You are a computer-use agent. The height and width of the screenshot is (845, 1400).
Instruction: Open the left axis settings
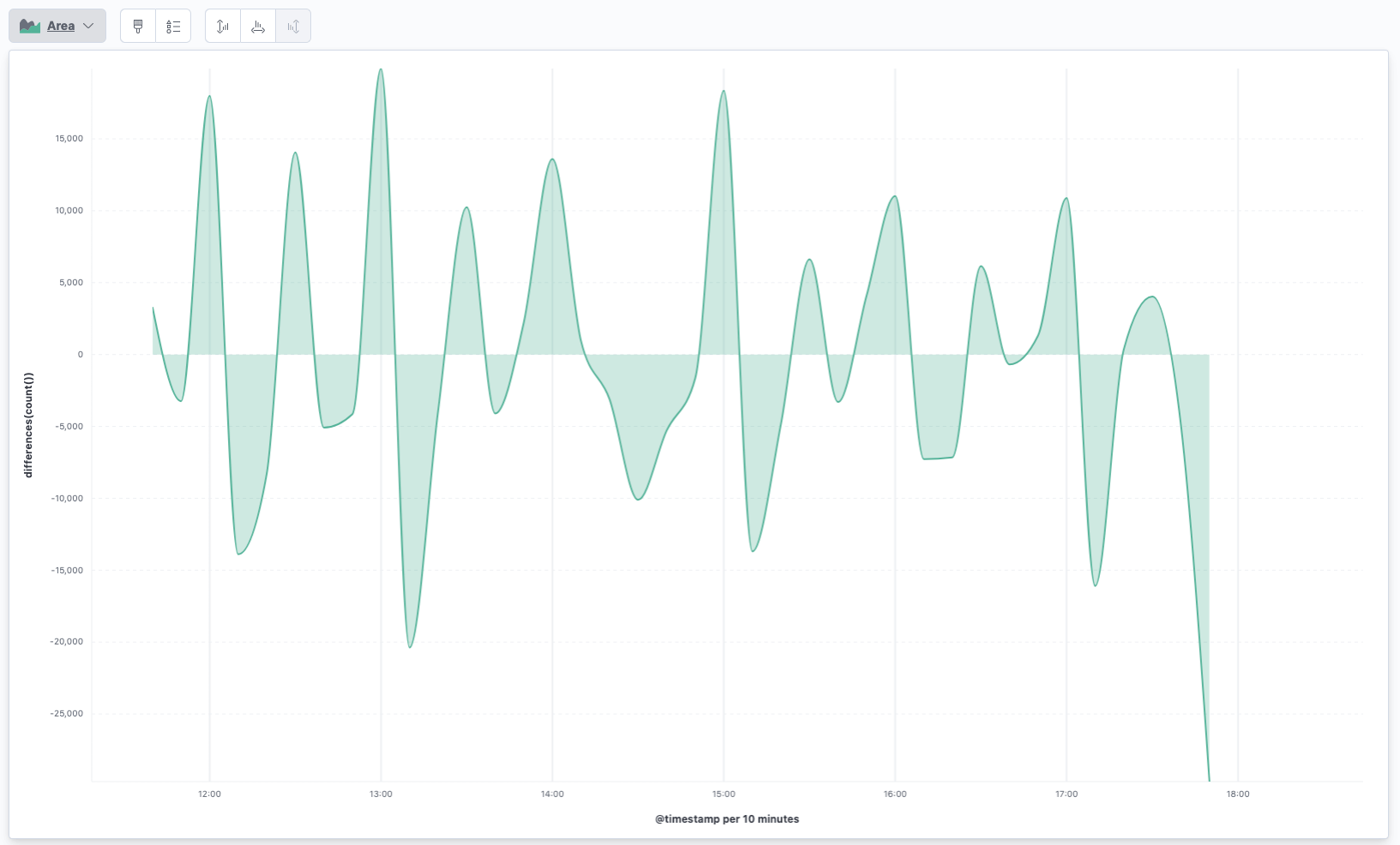[223, 27]
